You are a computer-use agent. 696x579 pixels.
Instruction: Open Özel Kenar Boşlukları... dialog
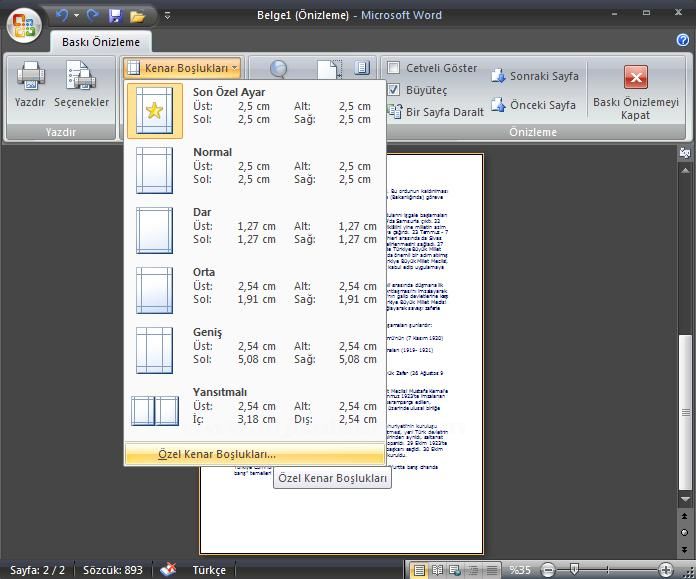point(255,454)
